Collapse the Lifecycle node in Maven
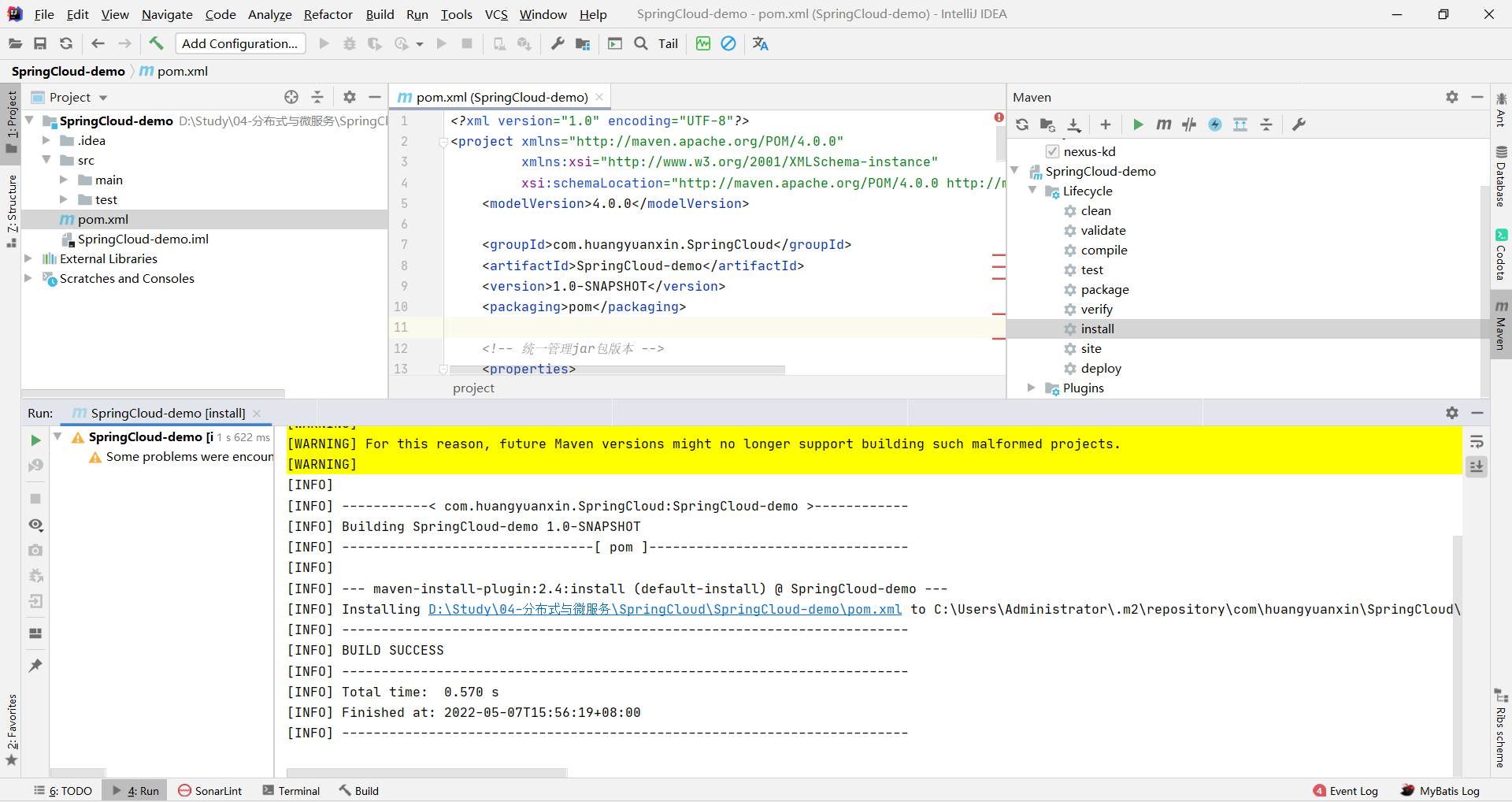1512x802 pixels. (x=1032, y=191)
